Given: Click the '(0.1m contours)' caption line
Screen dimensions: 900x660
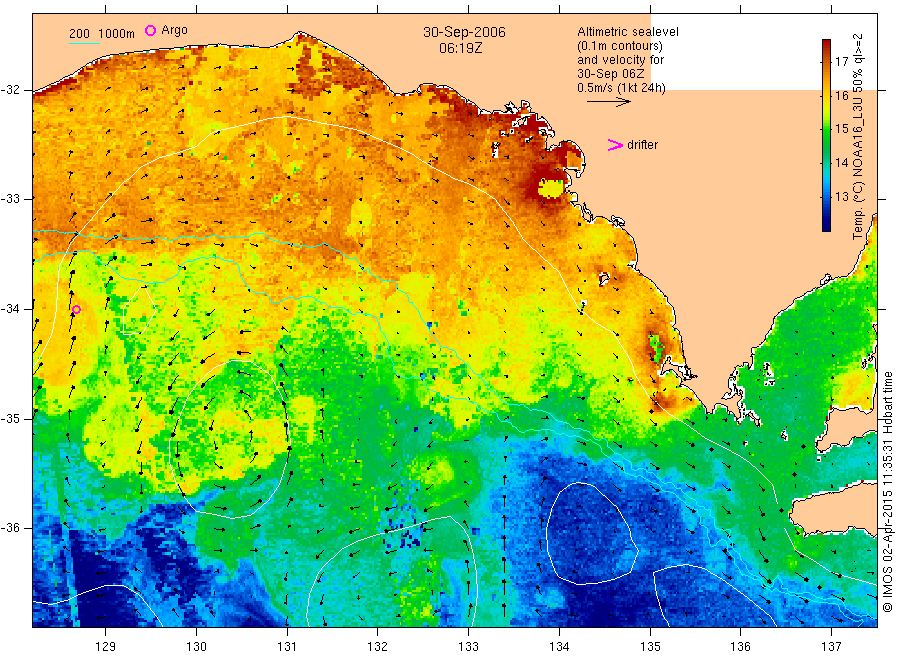Looking at the screenshot, I should [619, 46].
